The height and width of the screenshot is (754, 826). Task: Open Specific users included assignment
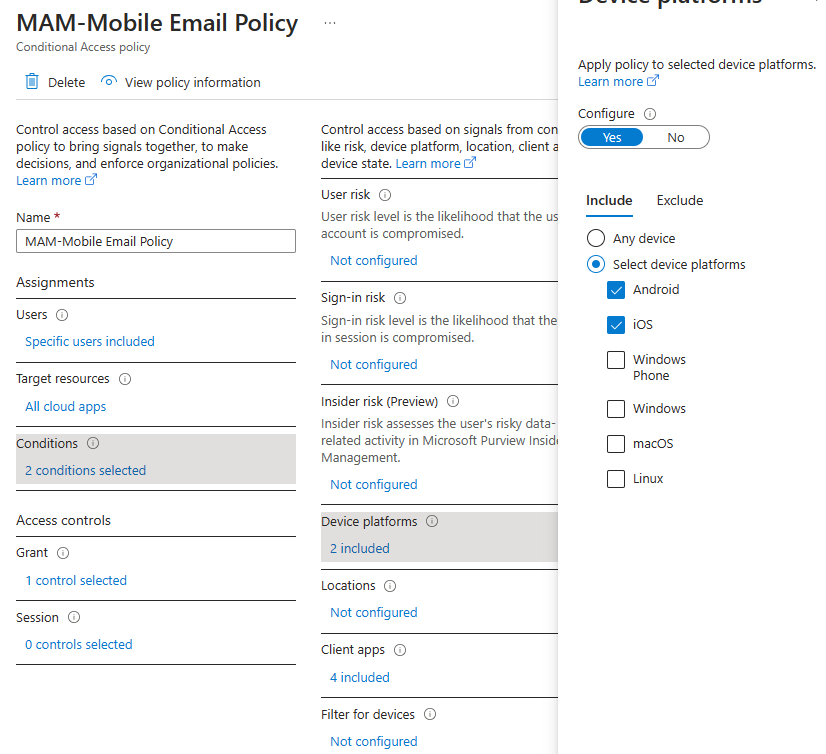(90, 341)
